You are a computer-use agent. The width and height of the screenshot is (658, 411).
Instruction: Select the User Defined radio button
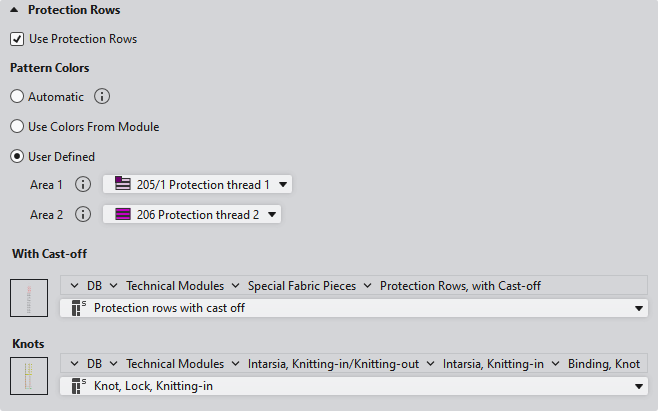pyautogui.click(x=17, y=156)
